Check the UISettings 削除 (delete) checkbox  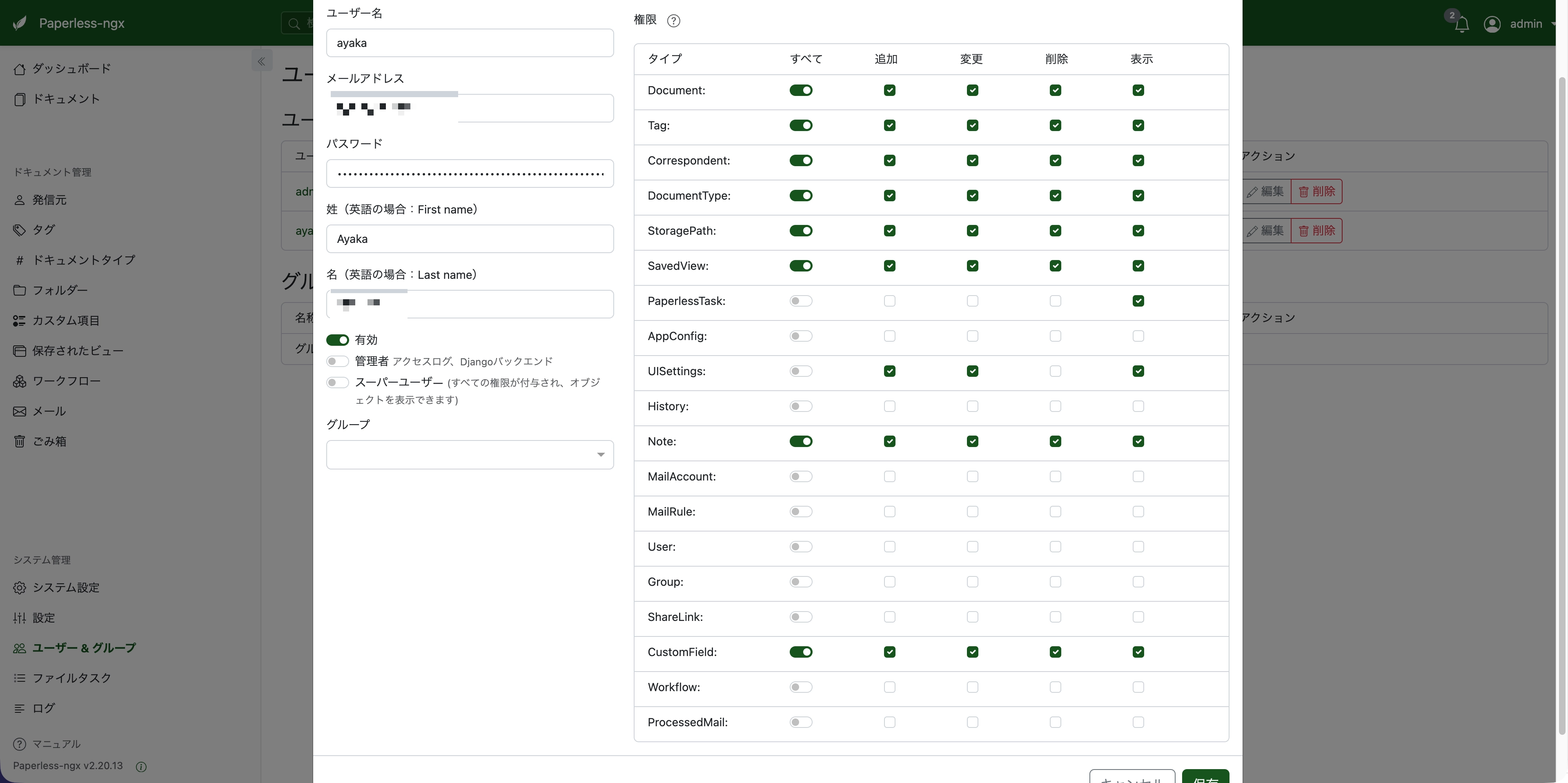1055,371
